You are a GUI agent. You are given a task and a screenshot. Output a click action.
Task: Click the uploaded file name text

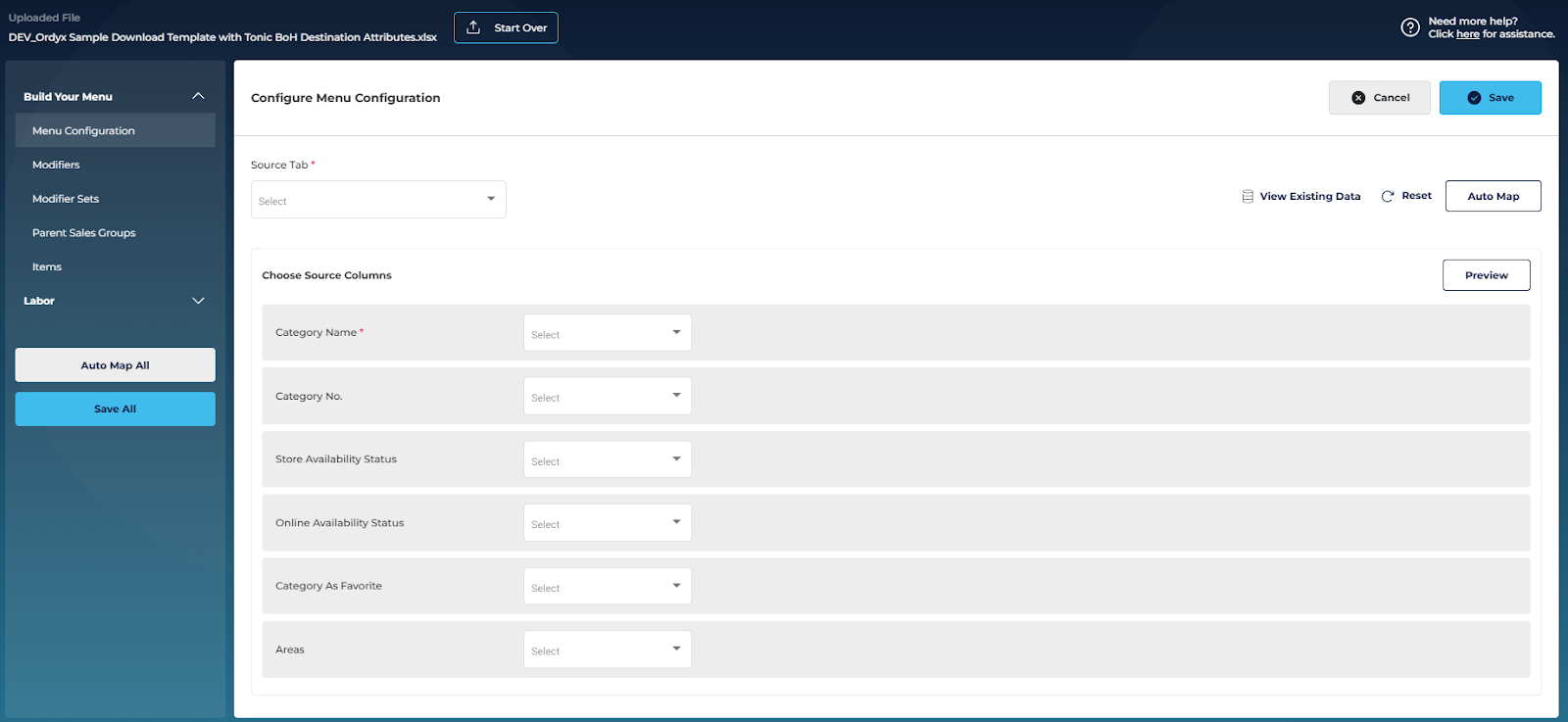[x=222, y=37]
